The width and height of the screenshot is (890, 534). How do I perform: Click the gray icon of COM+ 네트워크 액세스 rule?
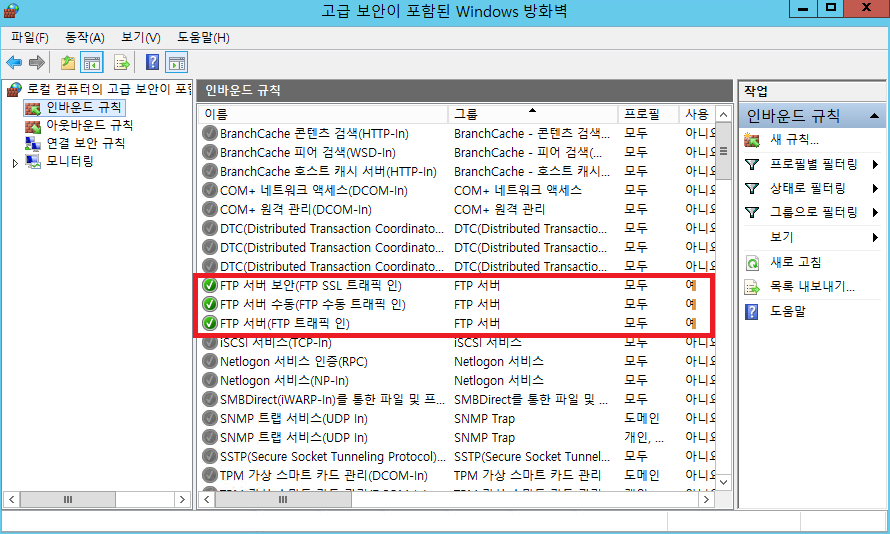(210, 190)
